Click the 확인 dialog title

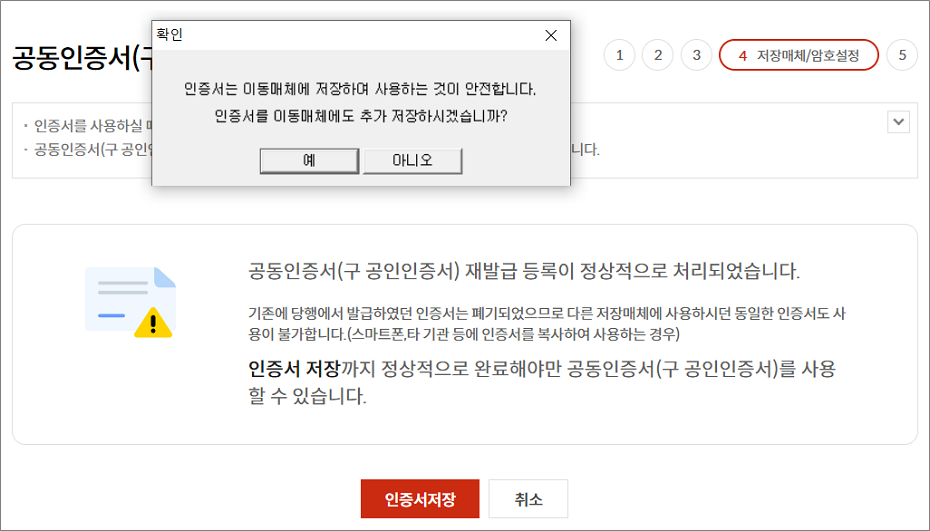pos(169,34)
